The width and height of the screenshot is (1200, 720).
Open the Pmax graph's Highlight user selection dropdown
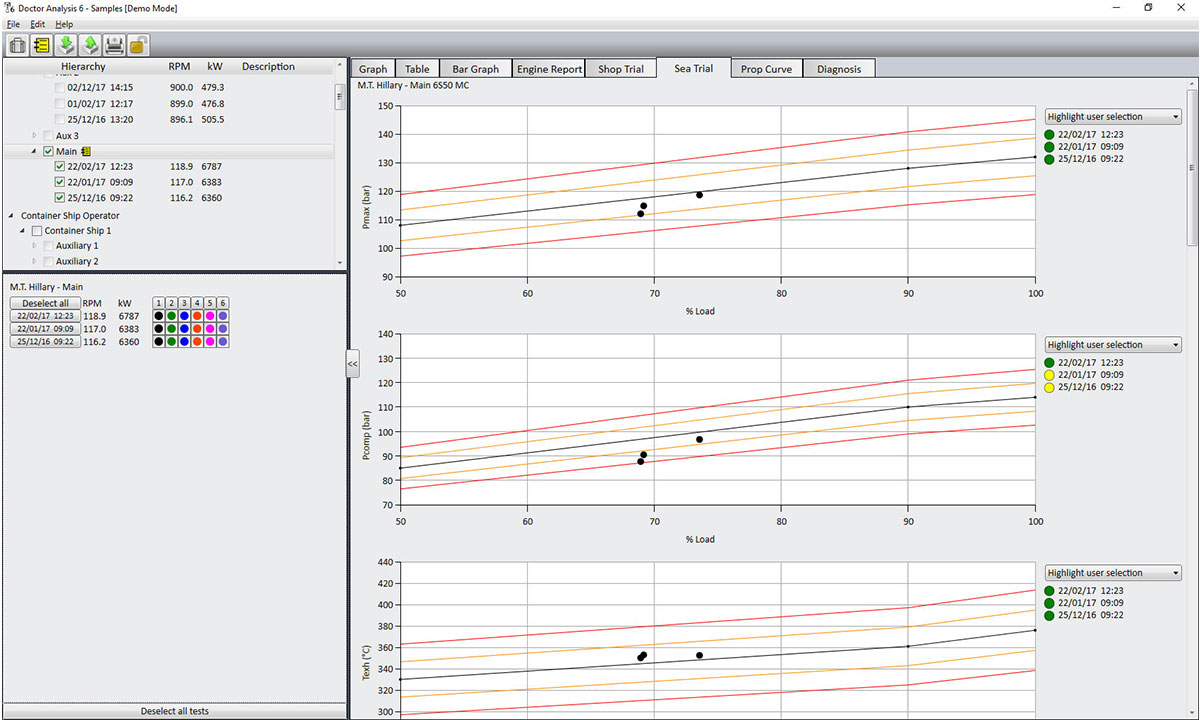[x=1113, y=117]
